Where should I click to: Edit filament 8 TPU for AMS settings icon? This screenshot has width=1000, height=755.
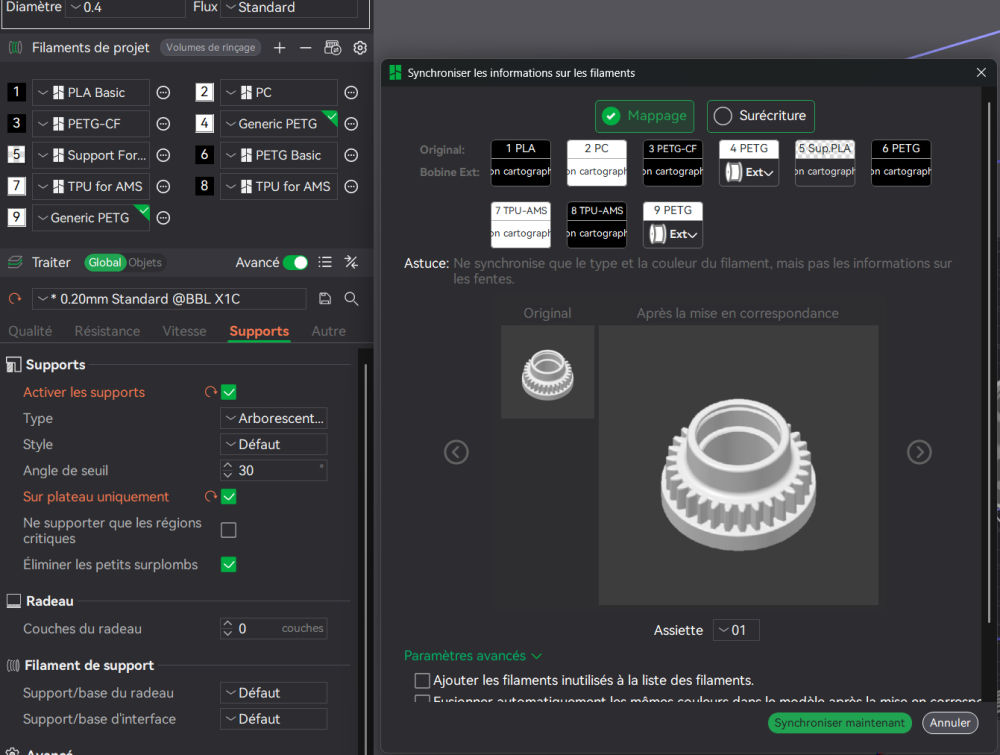coord(351,186)
